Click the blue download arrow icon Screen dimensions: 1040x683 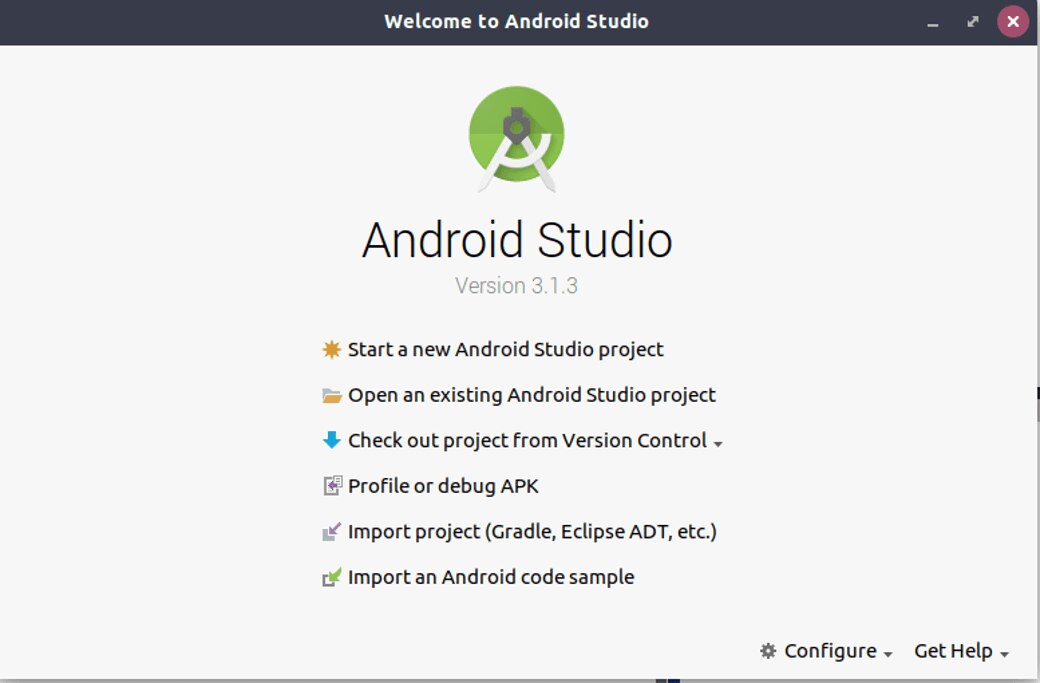[x=332, y=440]
